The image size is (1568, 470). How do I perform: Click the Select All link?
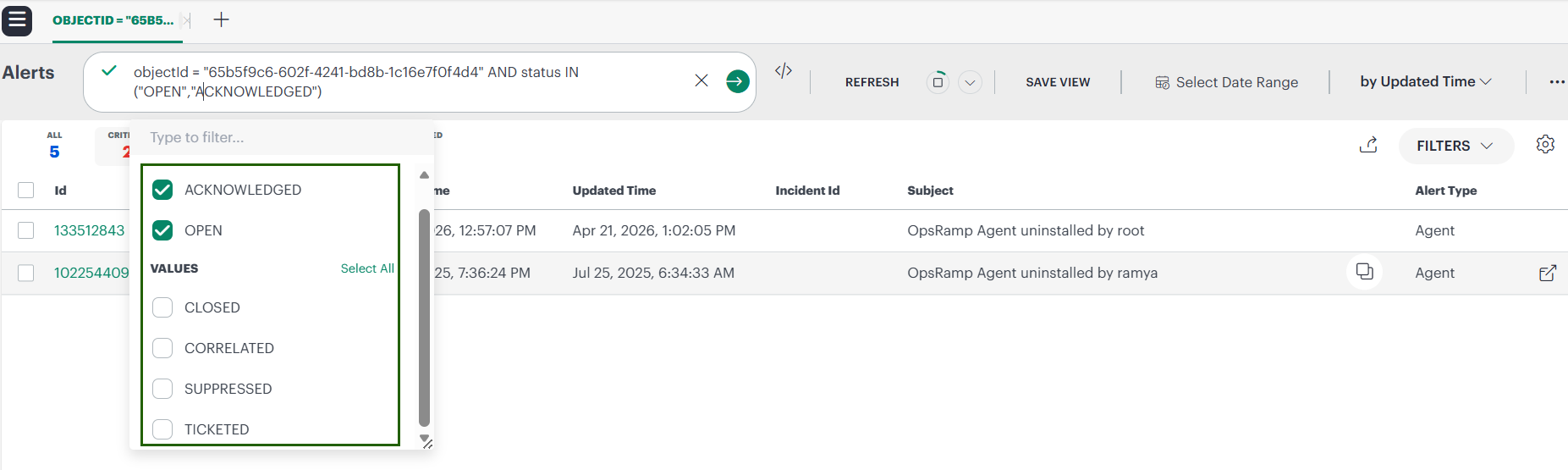366,268
